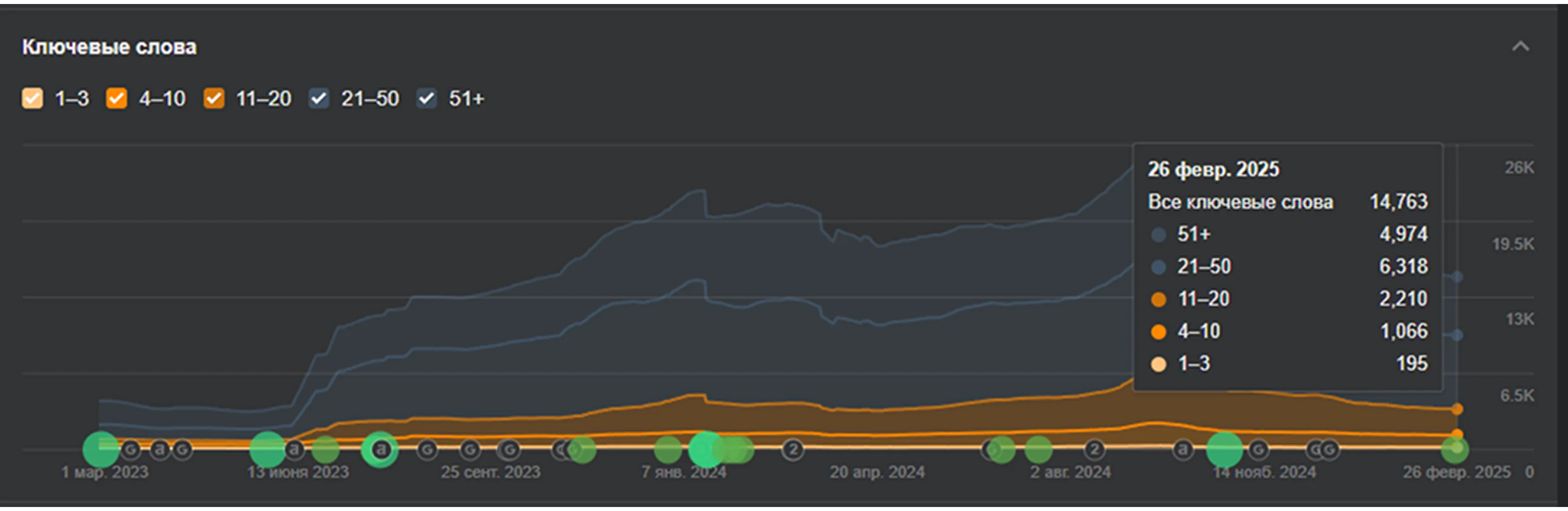Click the Ключевые слова section title
This screenshot has width=1568, height=511.
click(x=109, y=47)
